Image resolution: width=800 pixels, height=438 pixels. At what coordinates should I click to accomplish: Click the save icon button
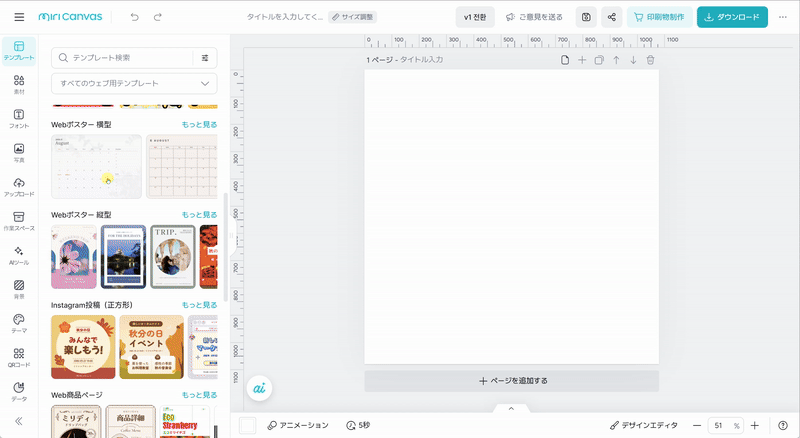(x=586, y=17)
